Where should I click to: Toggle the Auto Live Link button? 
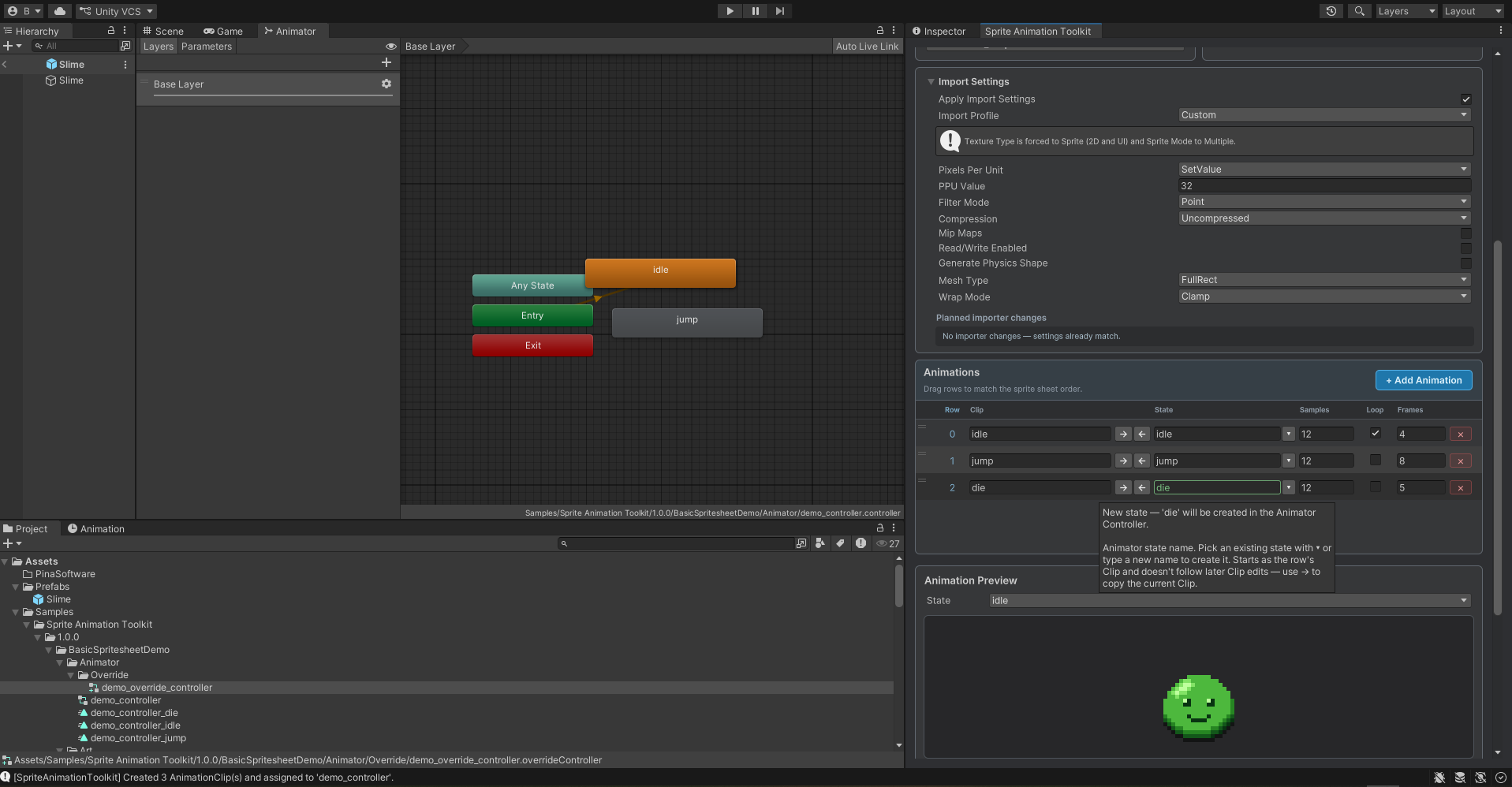(867, 47)
